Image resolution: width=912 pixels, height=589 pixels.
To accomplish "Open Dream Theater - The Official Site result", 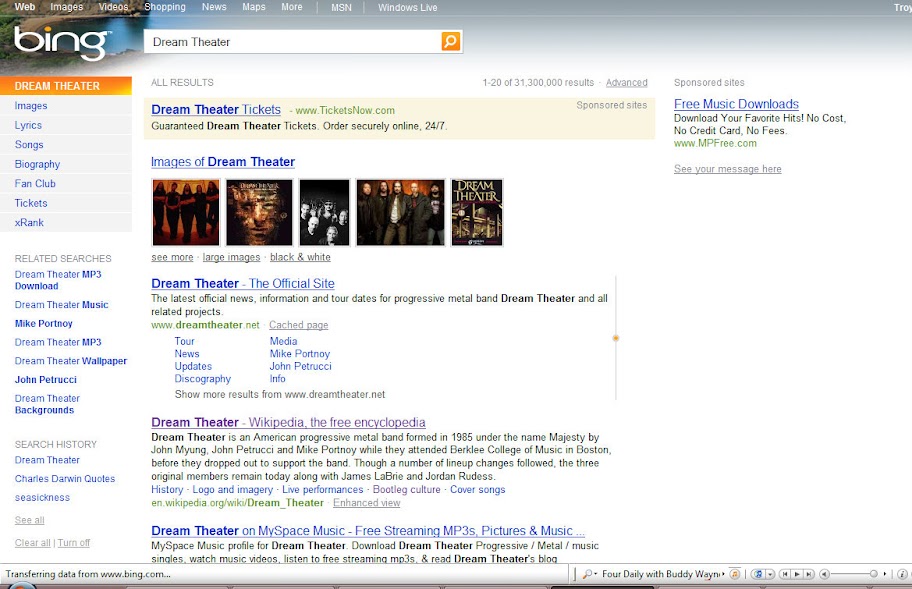I will (x=243, y=283).
